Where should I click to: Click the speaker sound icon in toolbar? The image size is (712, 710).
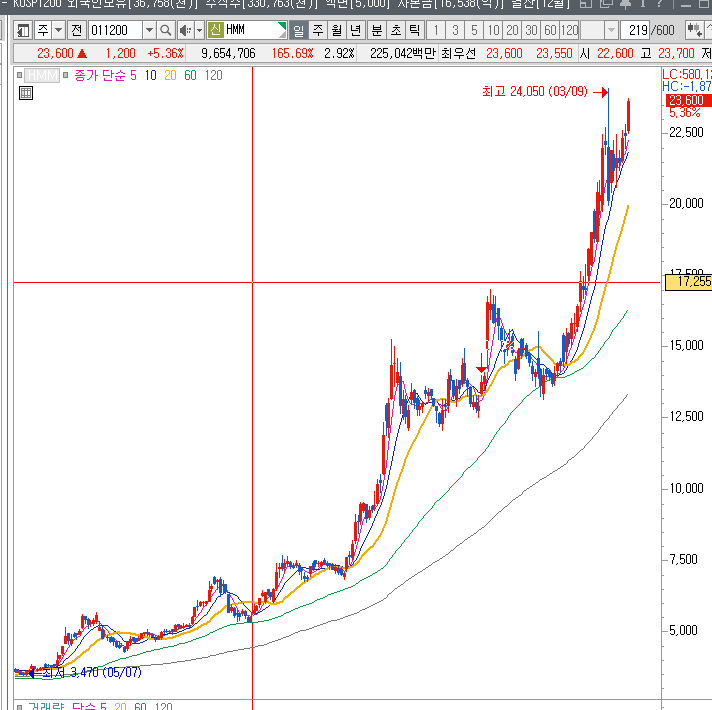185,30
